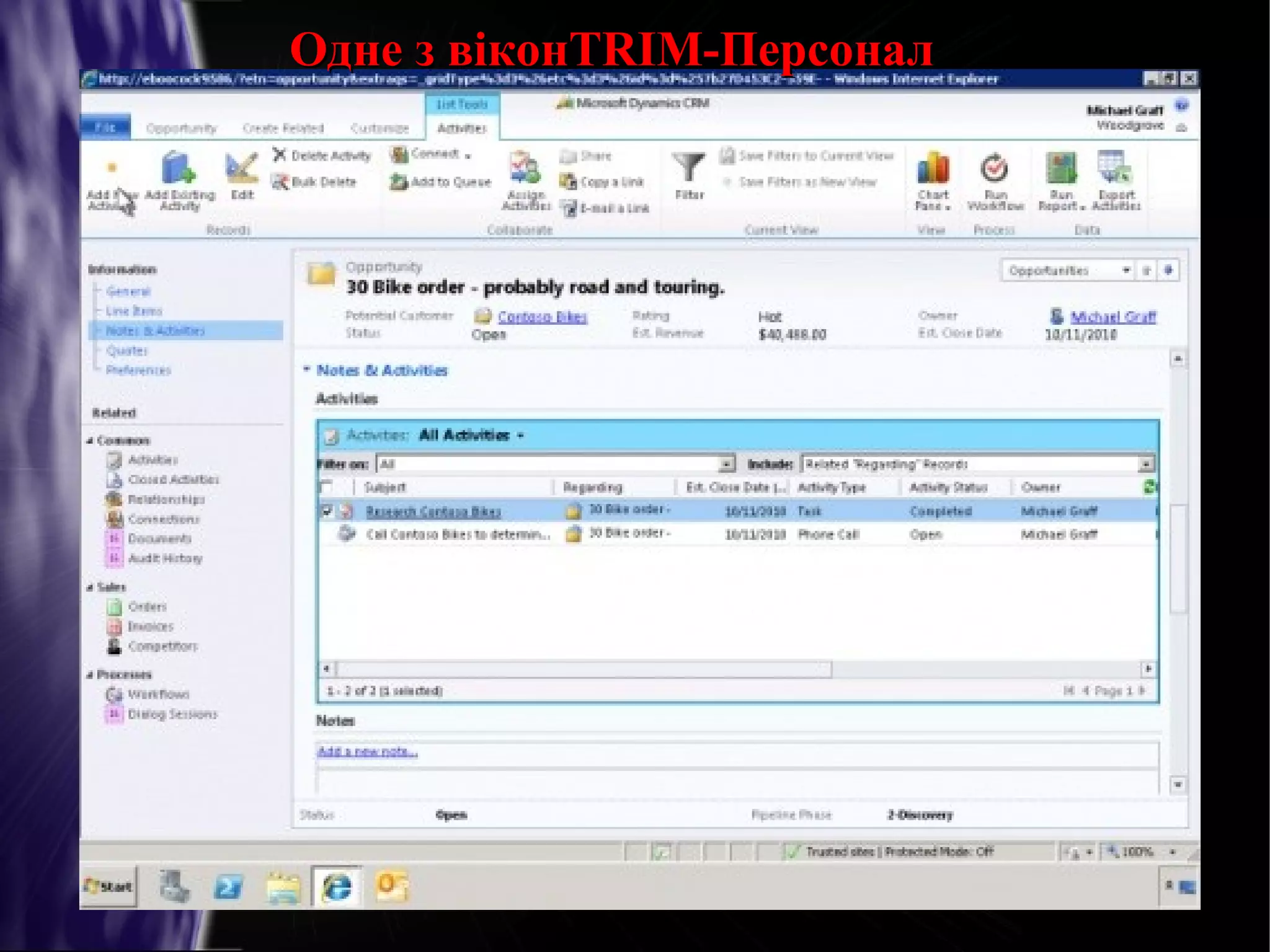Collapse the Sales section
This screenshot has height=952, width=1270.
click(89, 587)
